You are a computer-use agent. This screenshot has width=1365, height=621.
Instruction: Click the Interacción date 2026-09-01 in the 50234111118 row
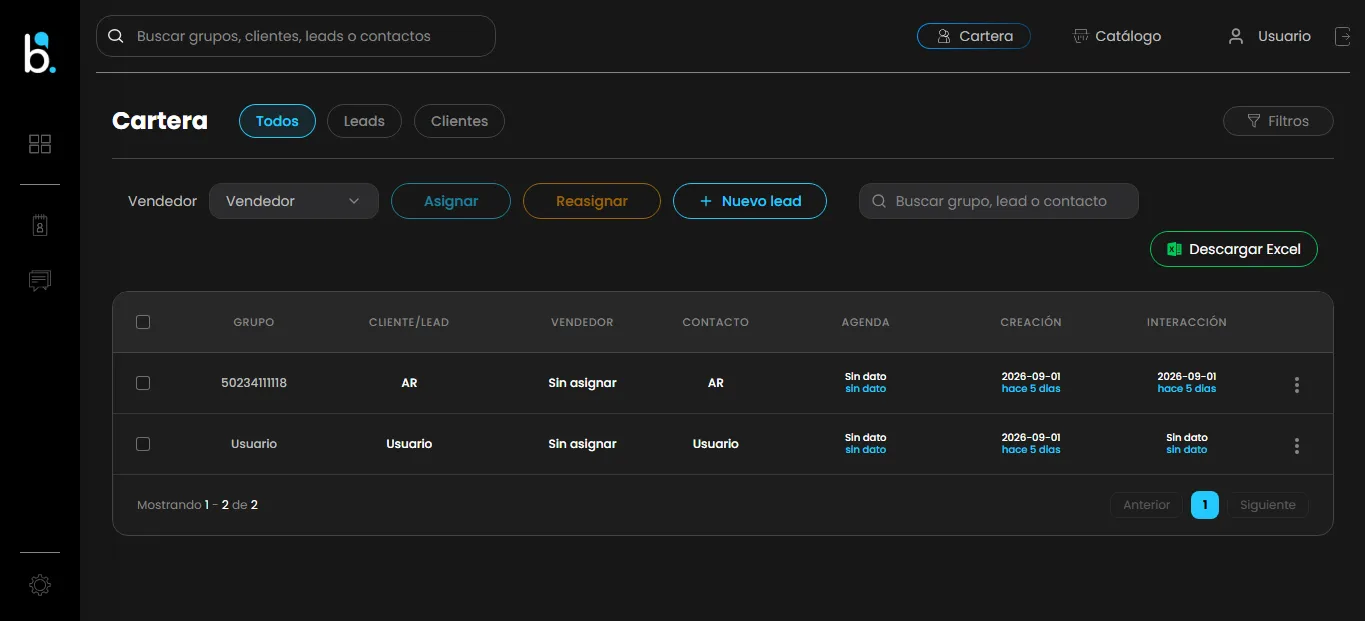1187,377
